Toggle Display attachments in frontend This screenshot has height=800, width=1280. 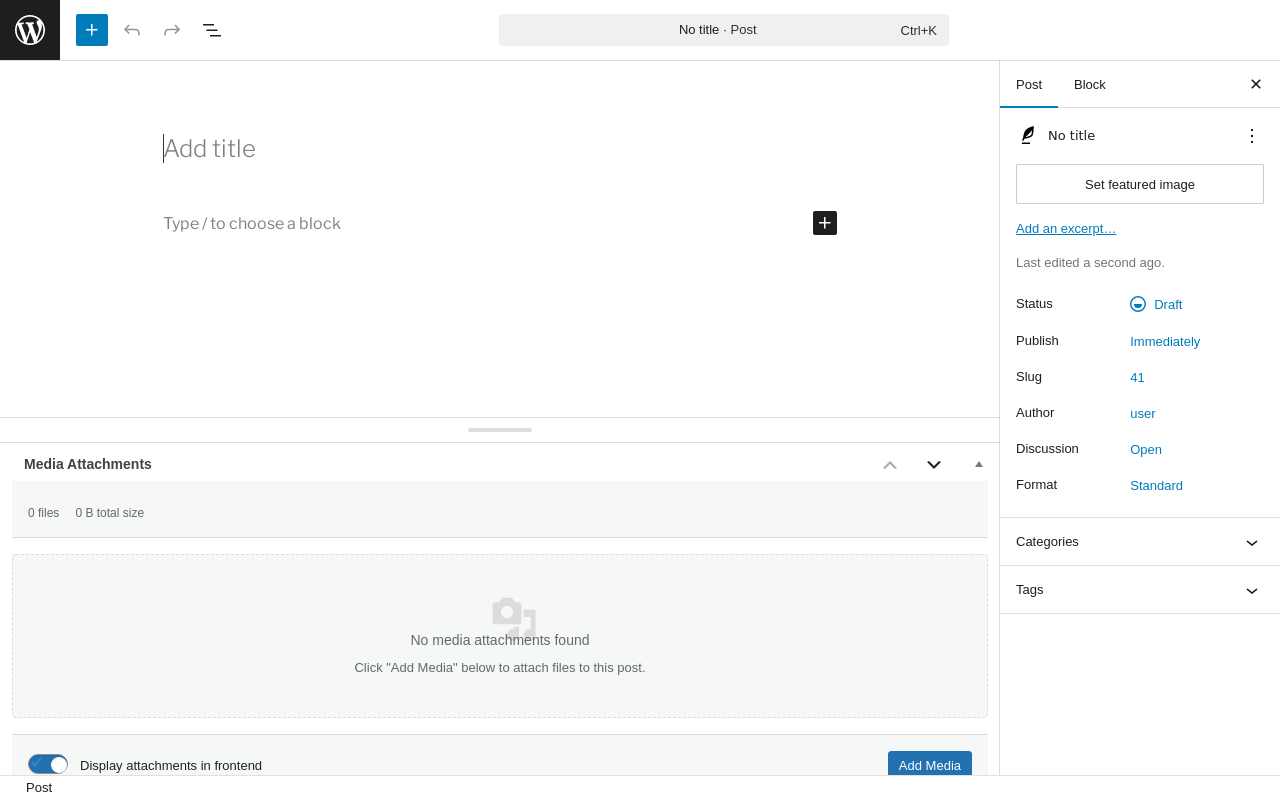click(x=48, y=765)
